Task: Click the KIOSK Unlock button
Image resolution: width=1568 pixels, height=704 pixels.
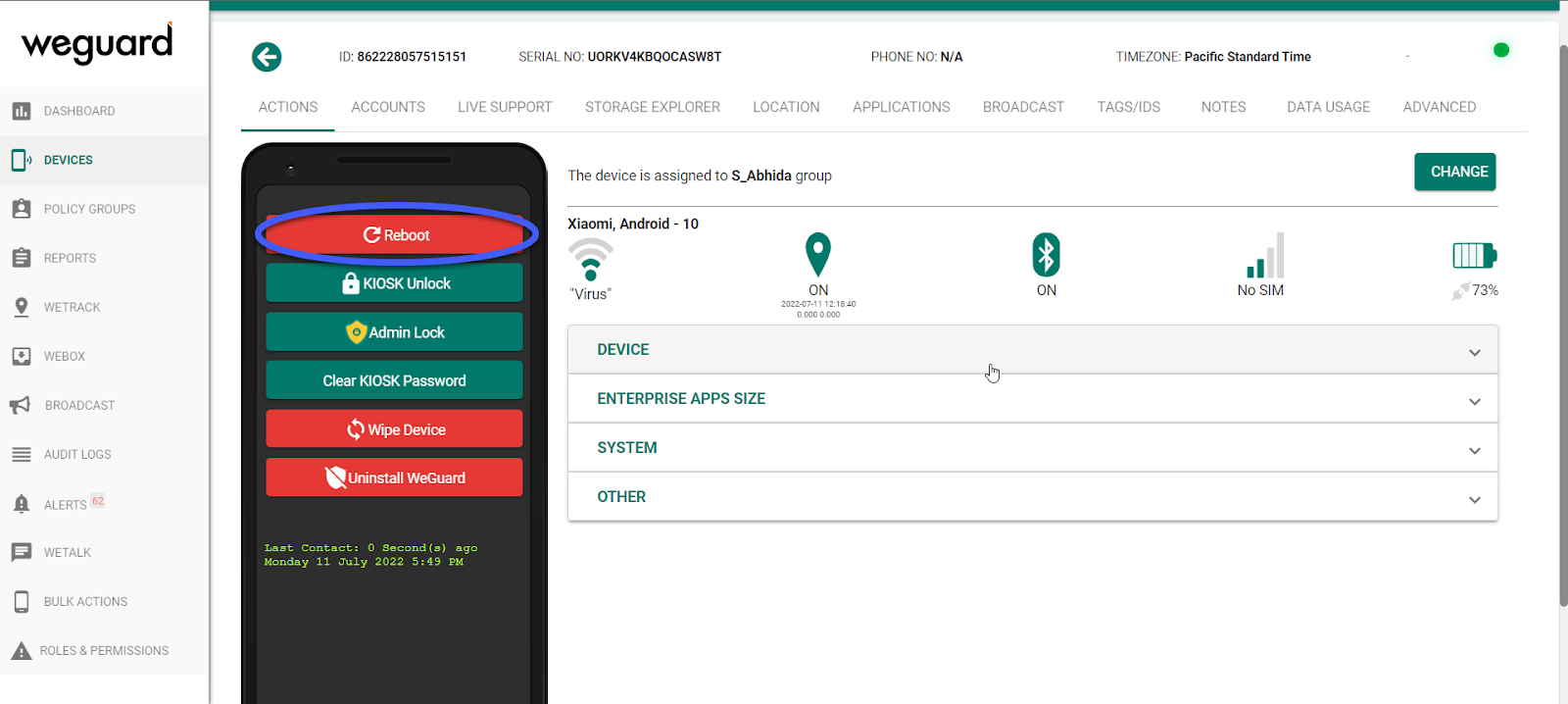Action: coord(394,283)
